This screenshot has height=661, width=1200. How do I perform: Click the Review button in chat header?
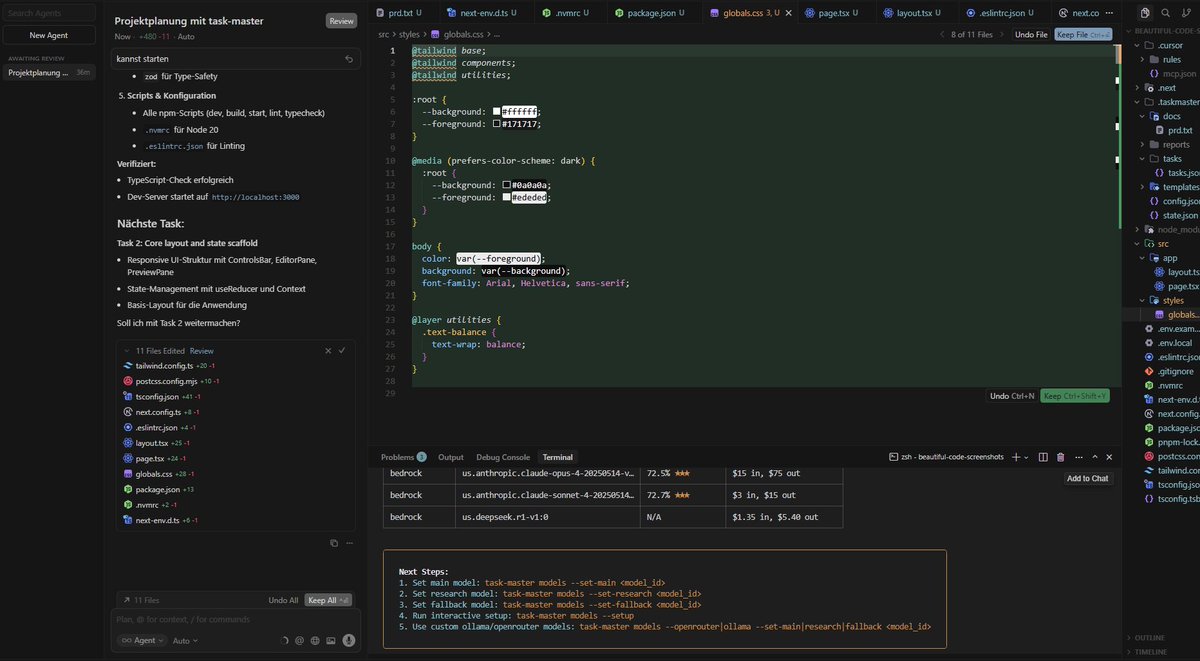pos(340,21)
